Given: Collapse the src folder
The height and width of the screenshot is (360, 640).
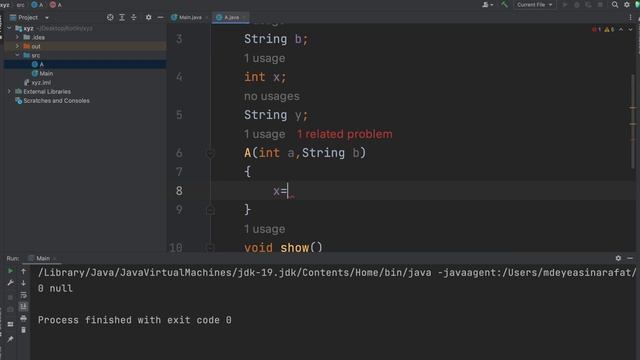Looking at the screenshot, I should (x=18, y=55).
